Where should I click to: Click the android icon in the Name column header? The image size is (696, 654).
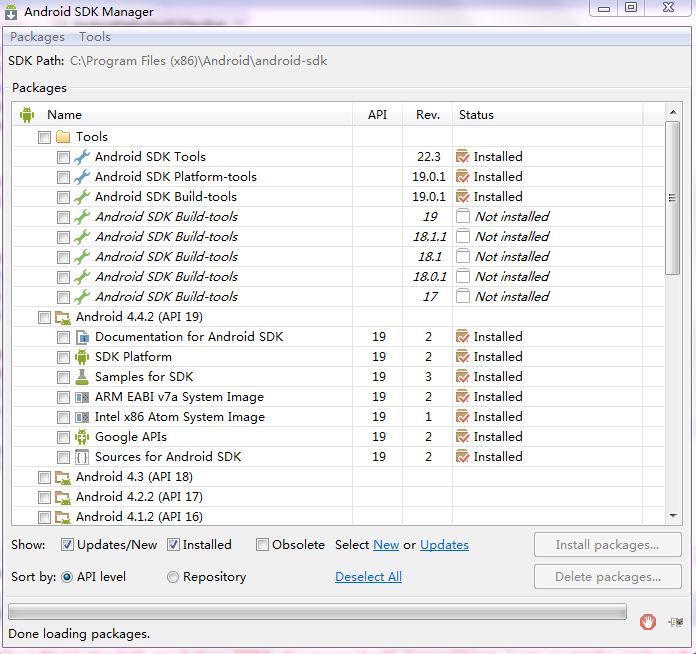click(x=27, y=115)
